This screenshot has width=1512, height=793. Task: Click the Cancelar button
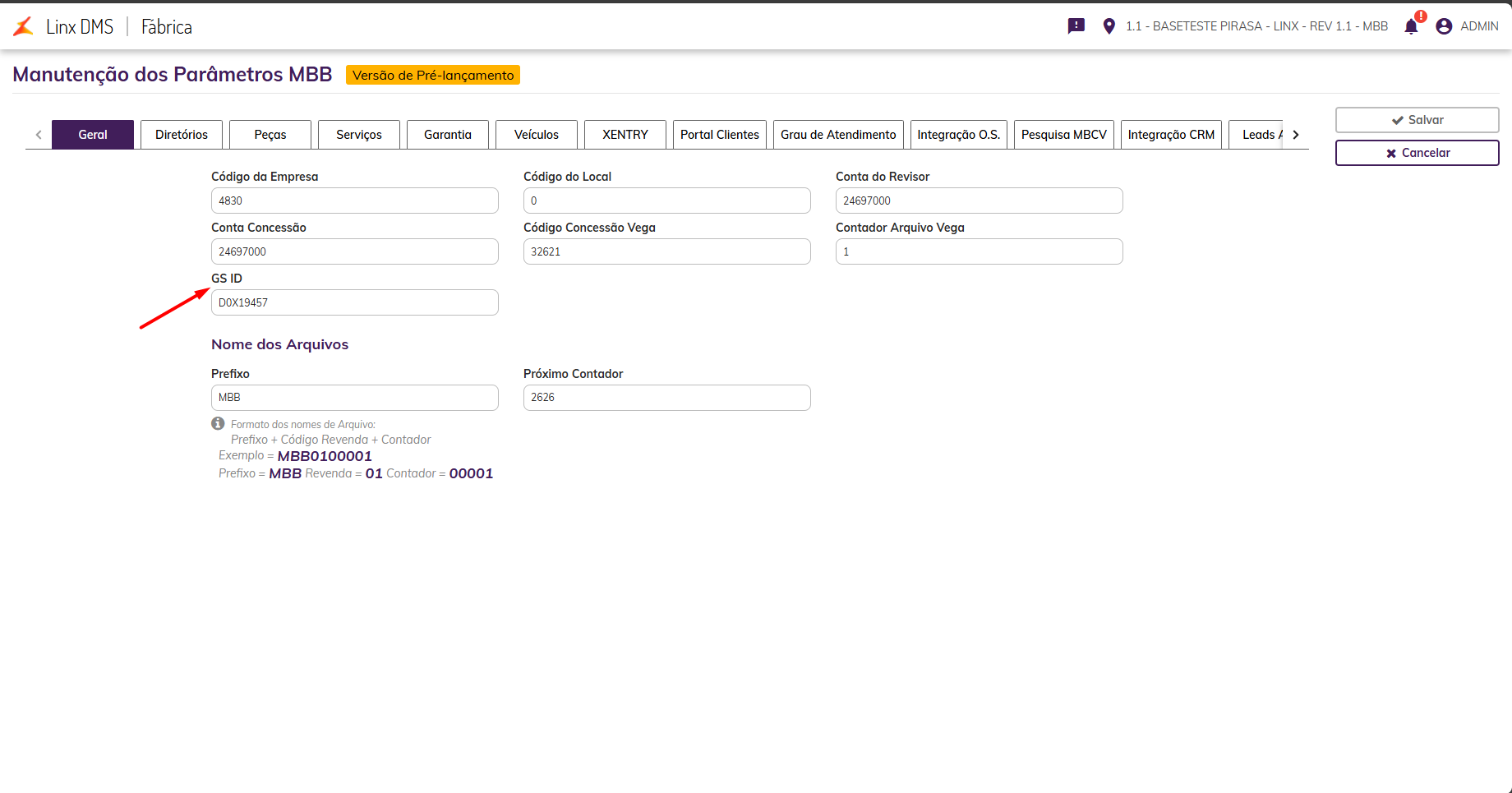coord(1417,153)
